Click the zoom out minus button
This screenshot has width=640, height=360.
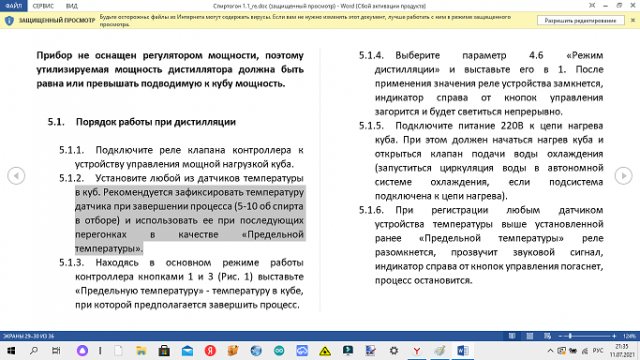point(560,336)
